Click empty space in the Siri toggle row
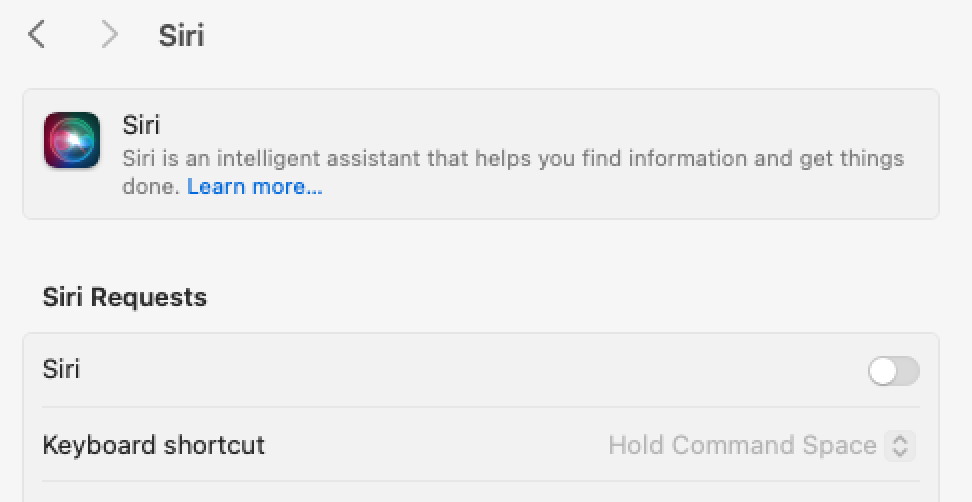The height and width of the screenshot is (502, 972). coord(471,370)
